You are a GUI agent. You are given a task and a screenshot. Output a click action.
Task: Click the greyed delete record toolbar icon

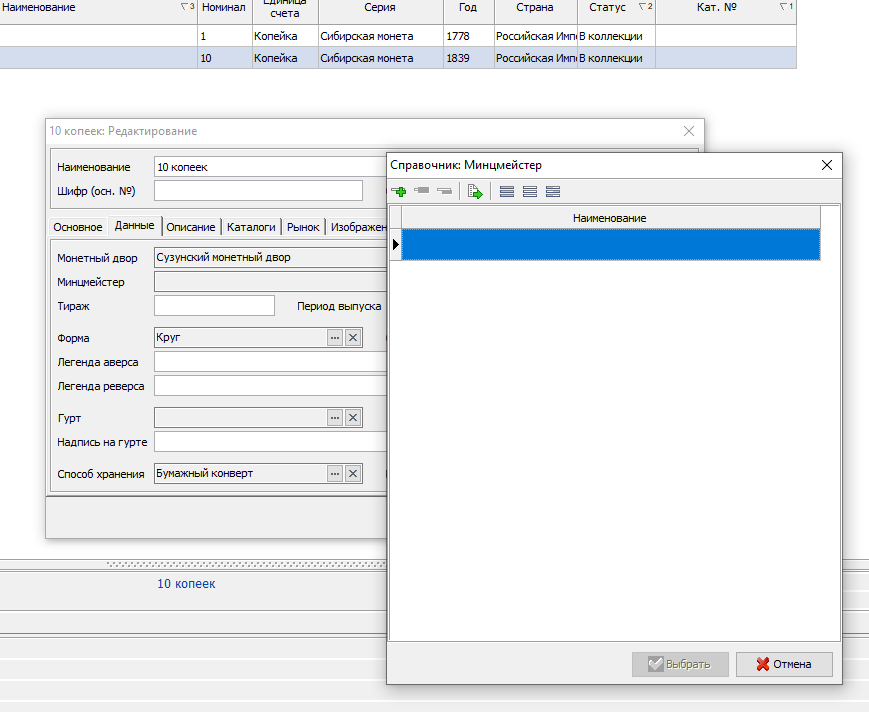(444, 191)
